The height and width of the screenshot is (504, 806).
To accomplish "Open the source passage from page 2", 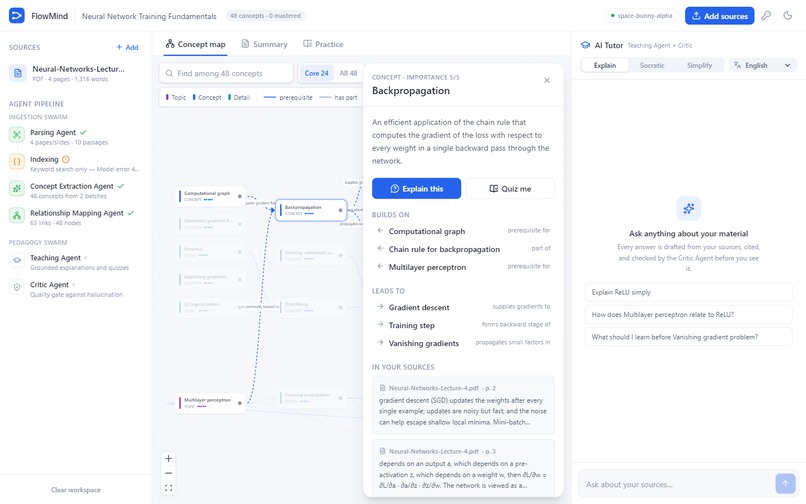I will pyautogui.click(x=463, y=405).
